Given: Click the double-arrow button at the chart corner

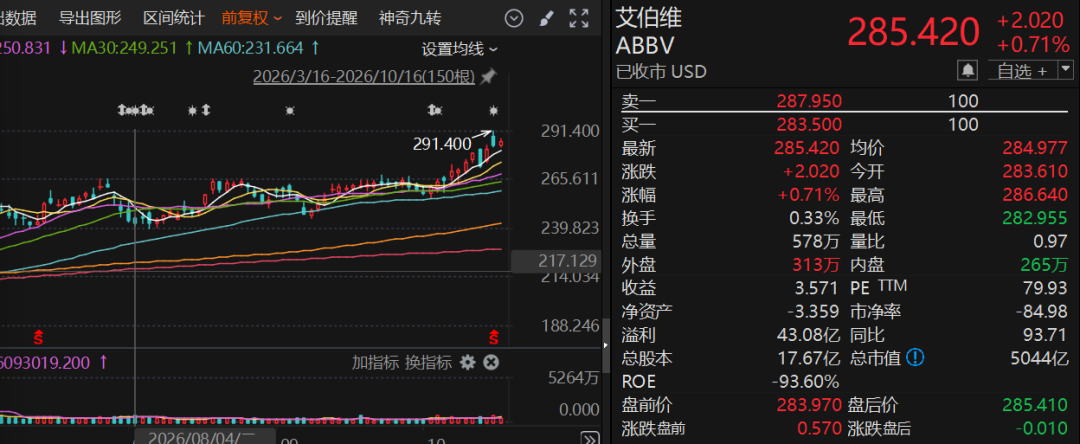Looking at the screenshot, I should 590,437.
